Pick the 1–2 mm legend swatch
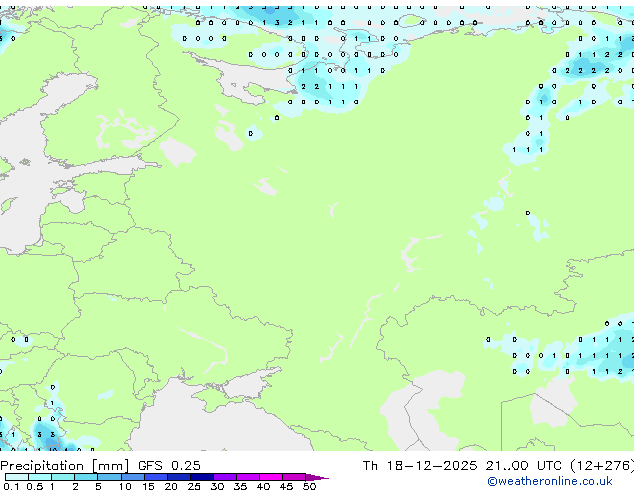634x490 pixels. point(63,477)
